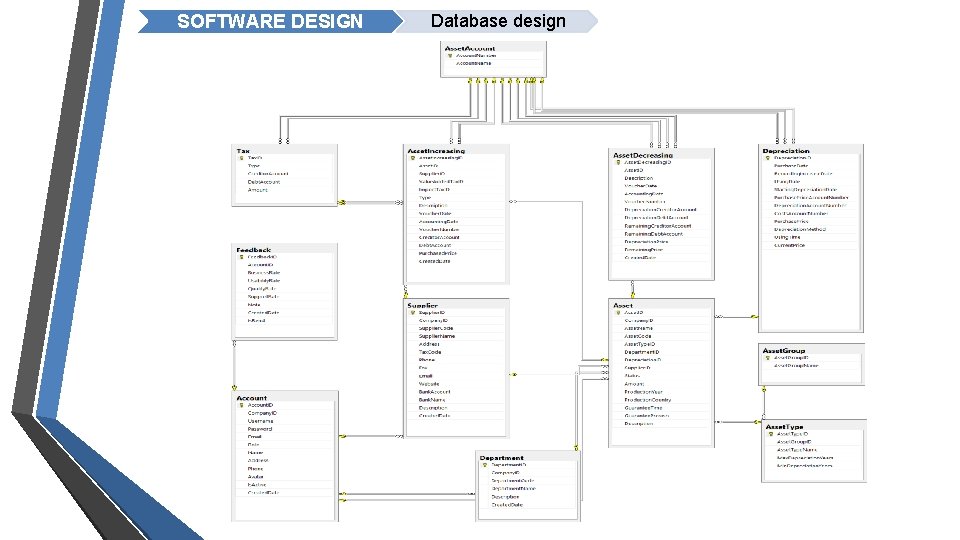Click the PurchasePrice column in AssetIncreasing table
This screenshot has height=540, width=960.
[438, 253]
